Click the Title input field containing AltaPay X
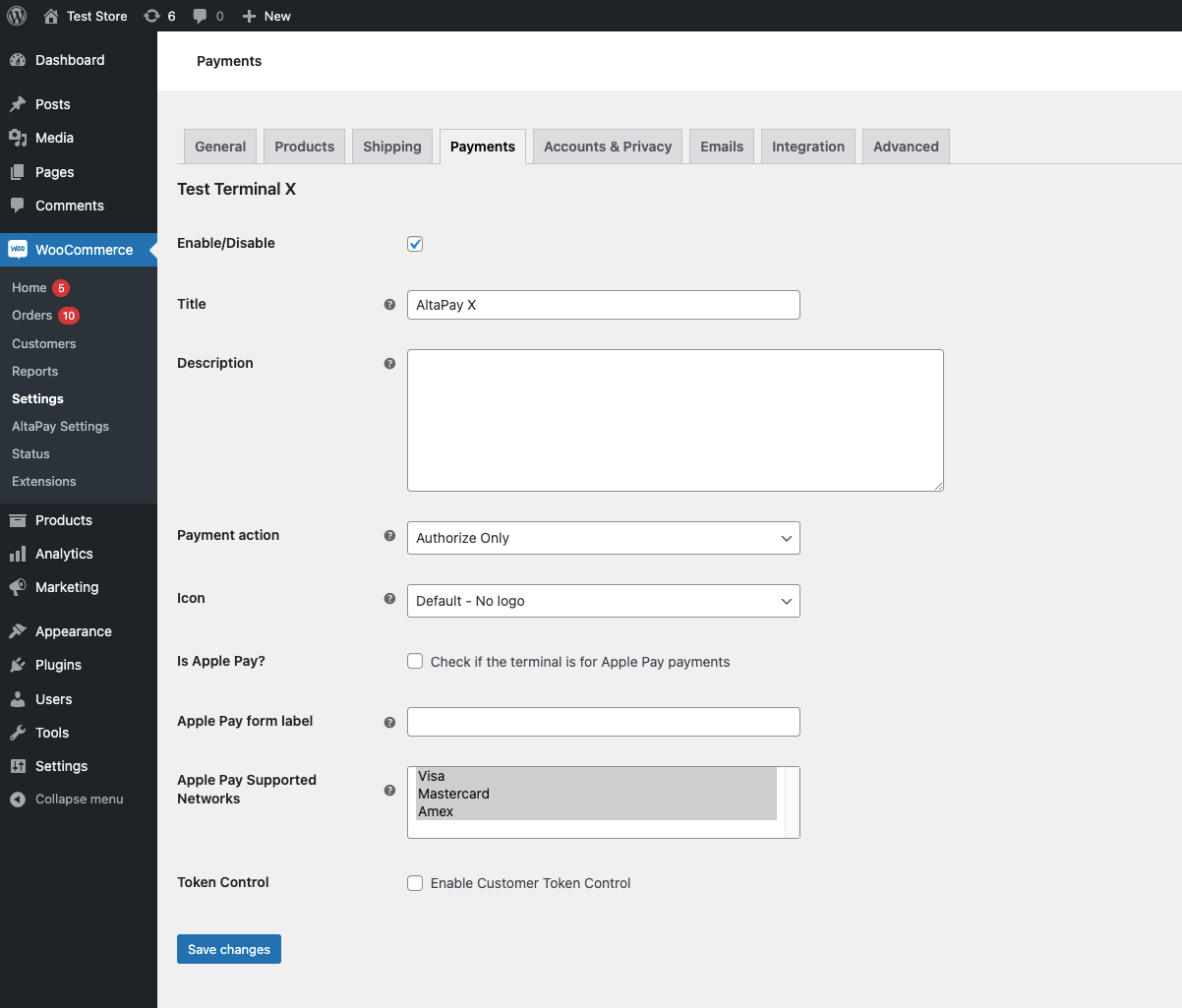This screenshot has width=1182, height=1008. pos(604,305)
